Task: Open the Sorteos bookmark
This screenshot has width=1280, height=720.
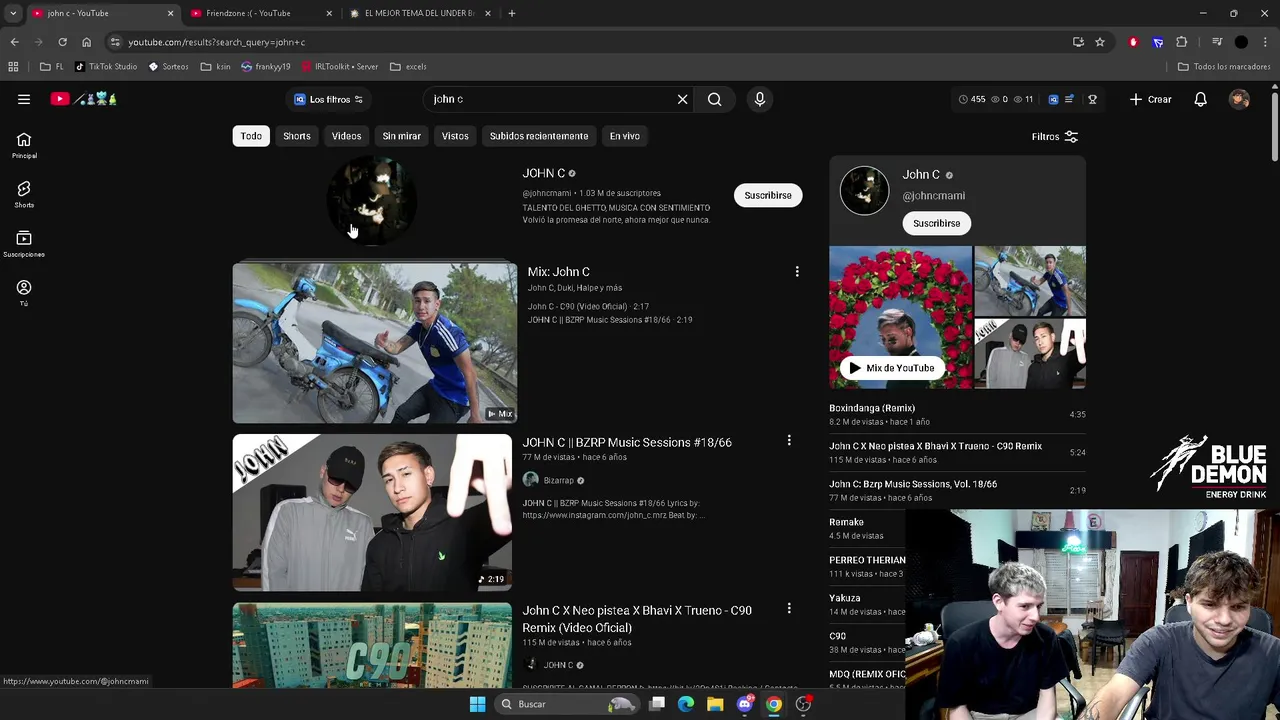Action: [x=168, y=67]
